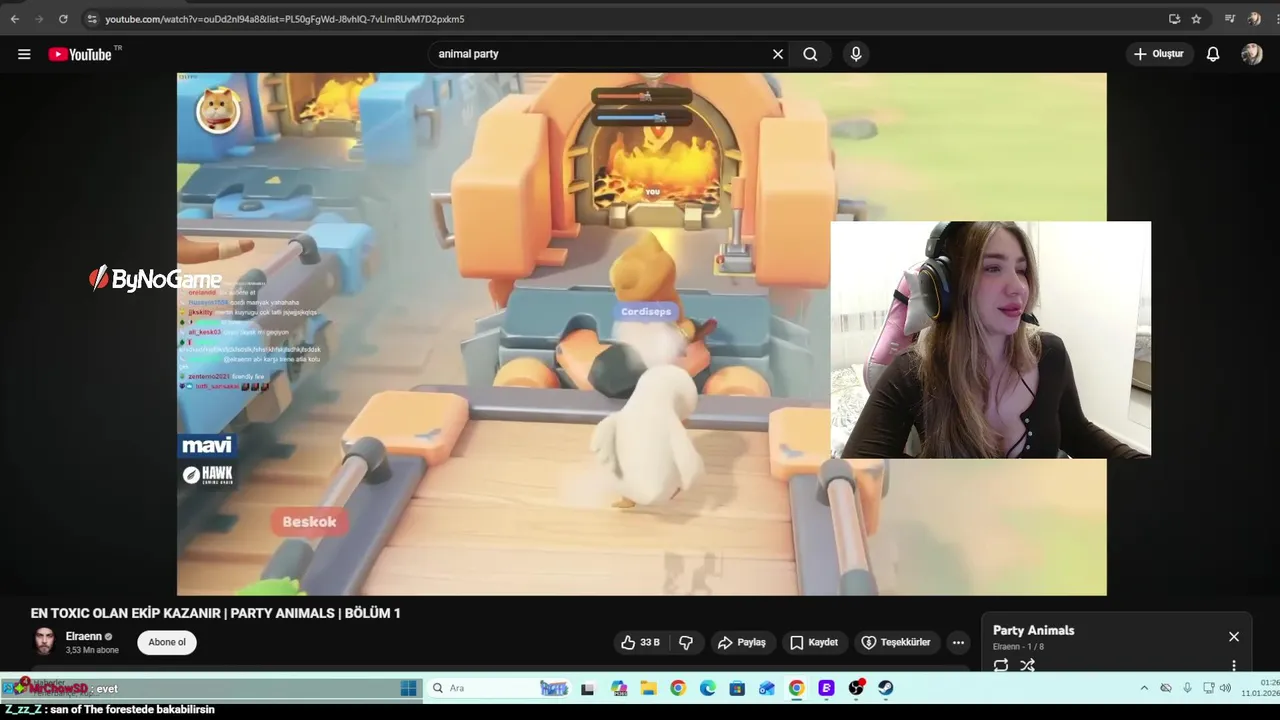Send thanks via Teşekkürler button
This screenshot has width=1280, height=720.
coord(896,642)
